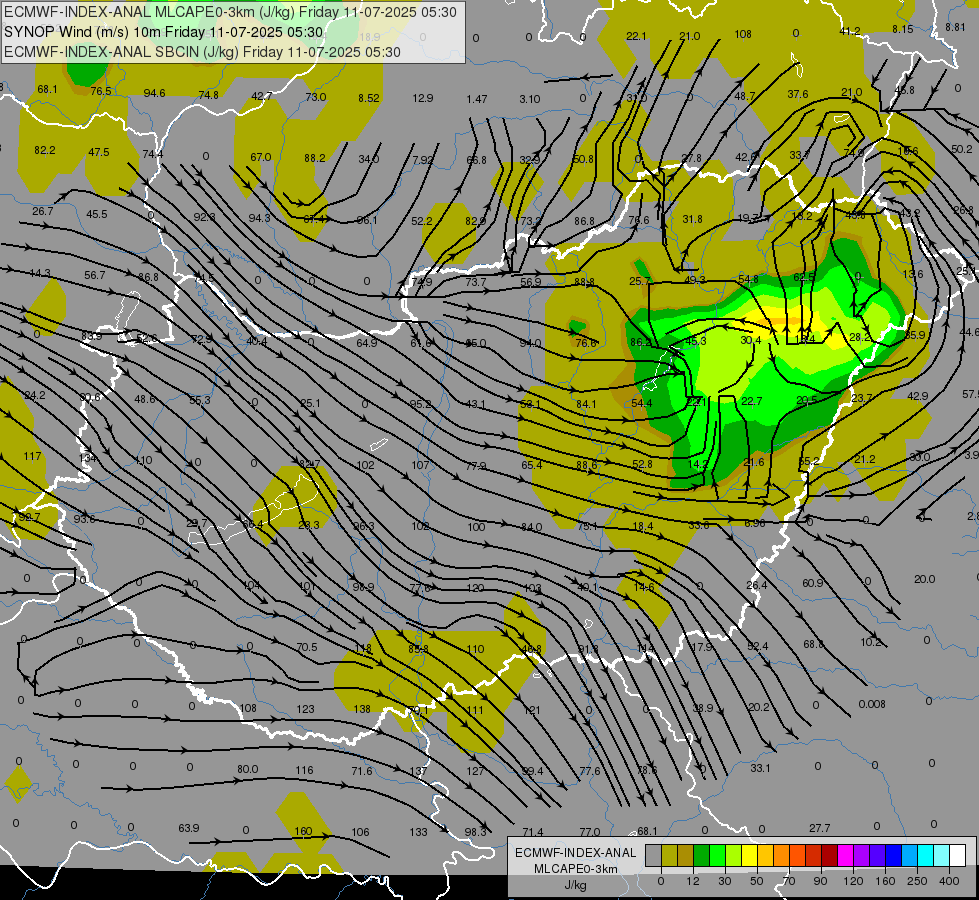Select the white swatch ending the legend
The height and width of the screenshot is (900, 979).
[x=958, y=856]
